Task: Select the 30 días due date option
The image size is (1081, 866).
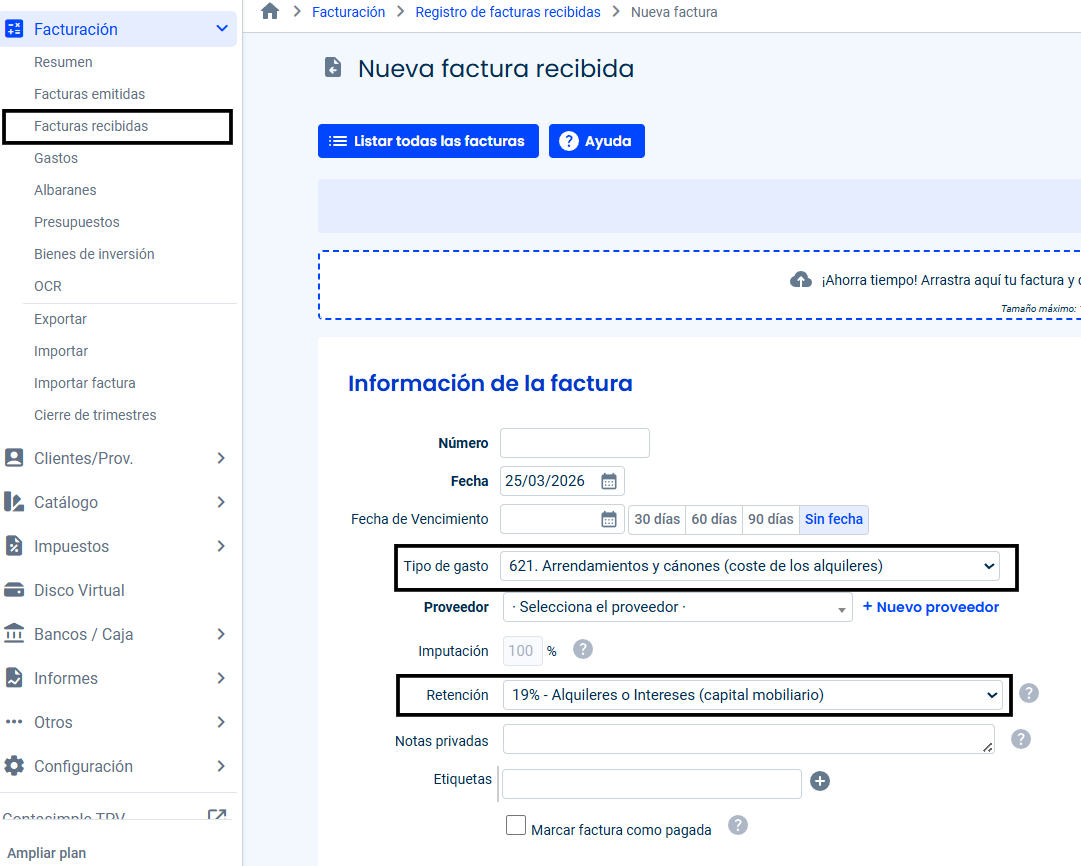Action: tap(657, 519)
